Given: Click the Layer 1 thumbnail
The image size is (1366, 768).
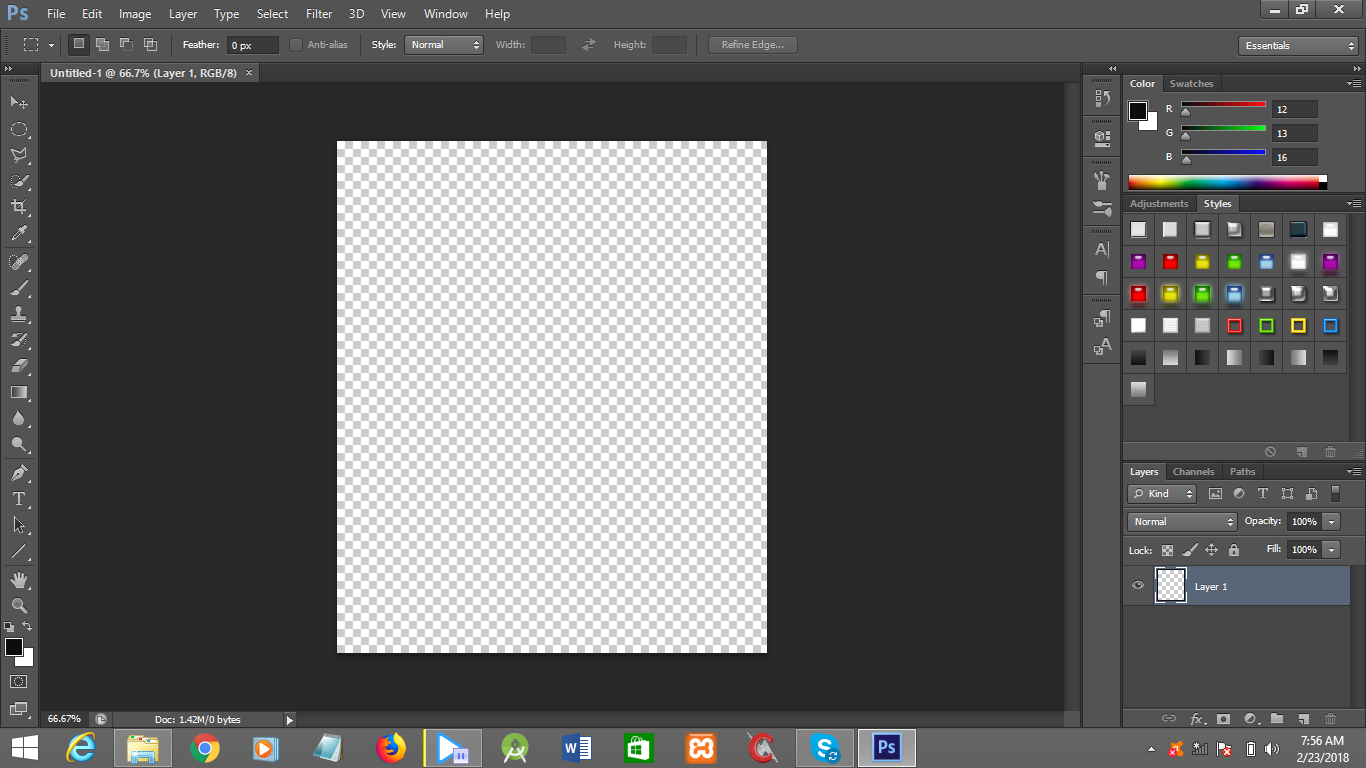Looking at the screenshot, I should click(x=1171, y=586).
